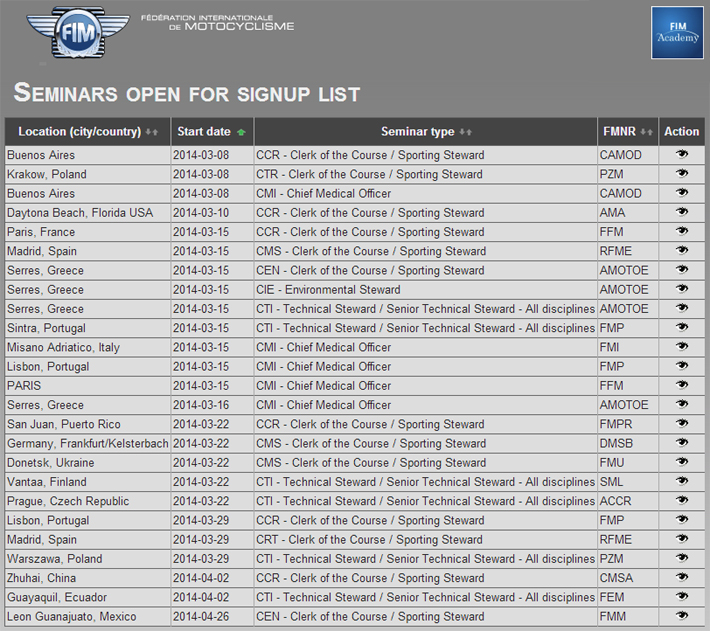Click eye icon for Misano Adriatico row

pyautogui.click(x=682, y=347)
